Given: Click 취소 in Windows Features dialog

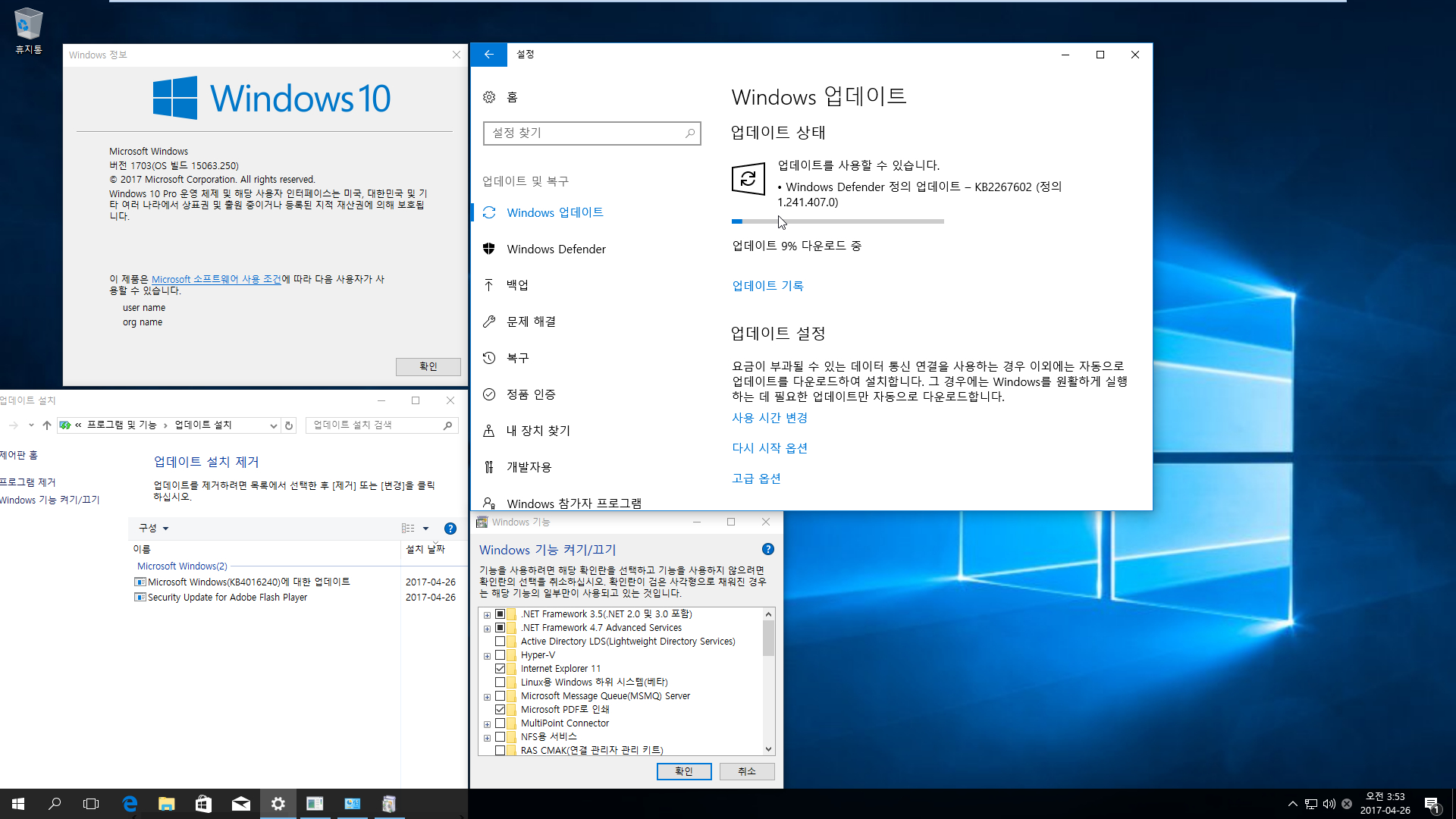Looking at the screenshot, I should coord(747,771).
